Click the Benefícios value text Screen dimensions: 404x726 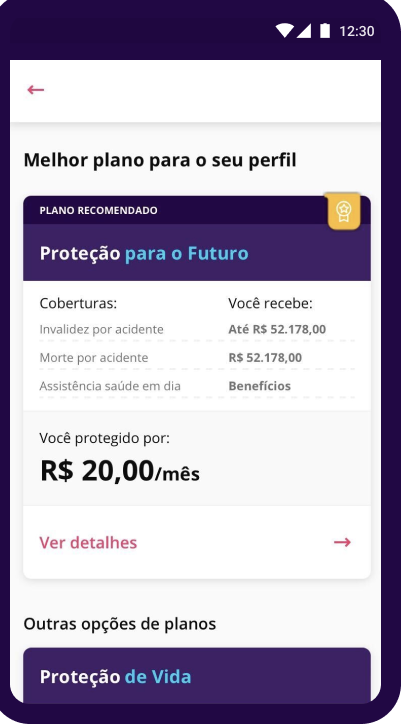pos(260,386)
